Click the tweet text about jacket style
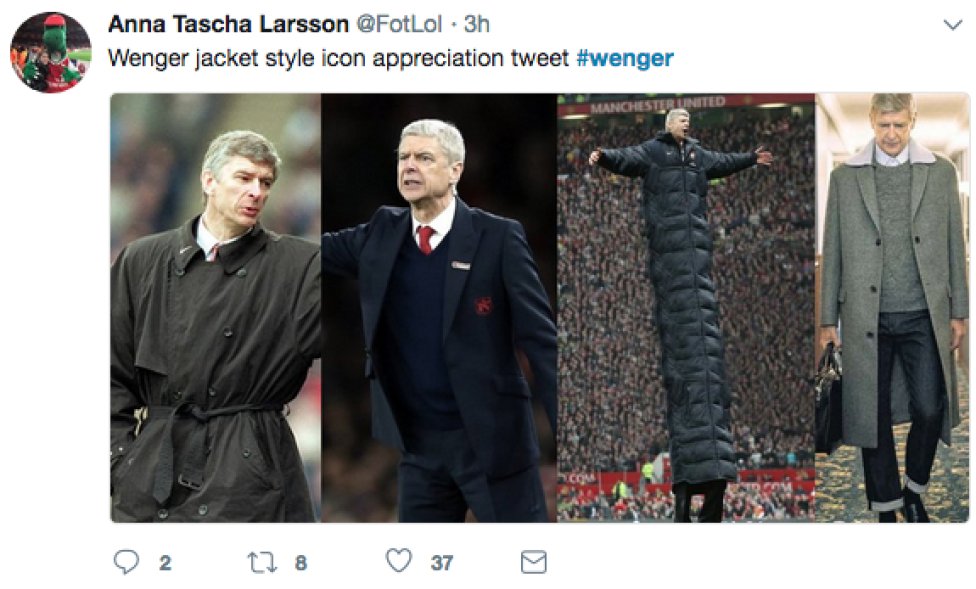This screenshot has width=976, height=589. 340,58
